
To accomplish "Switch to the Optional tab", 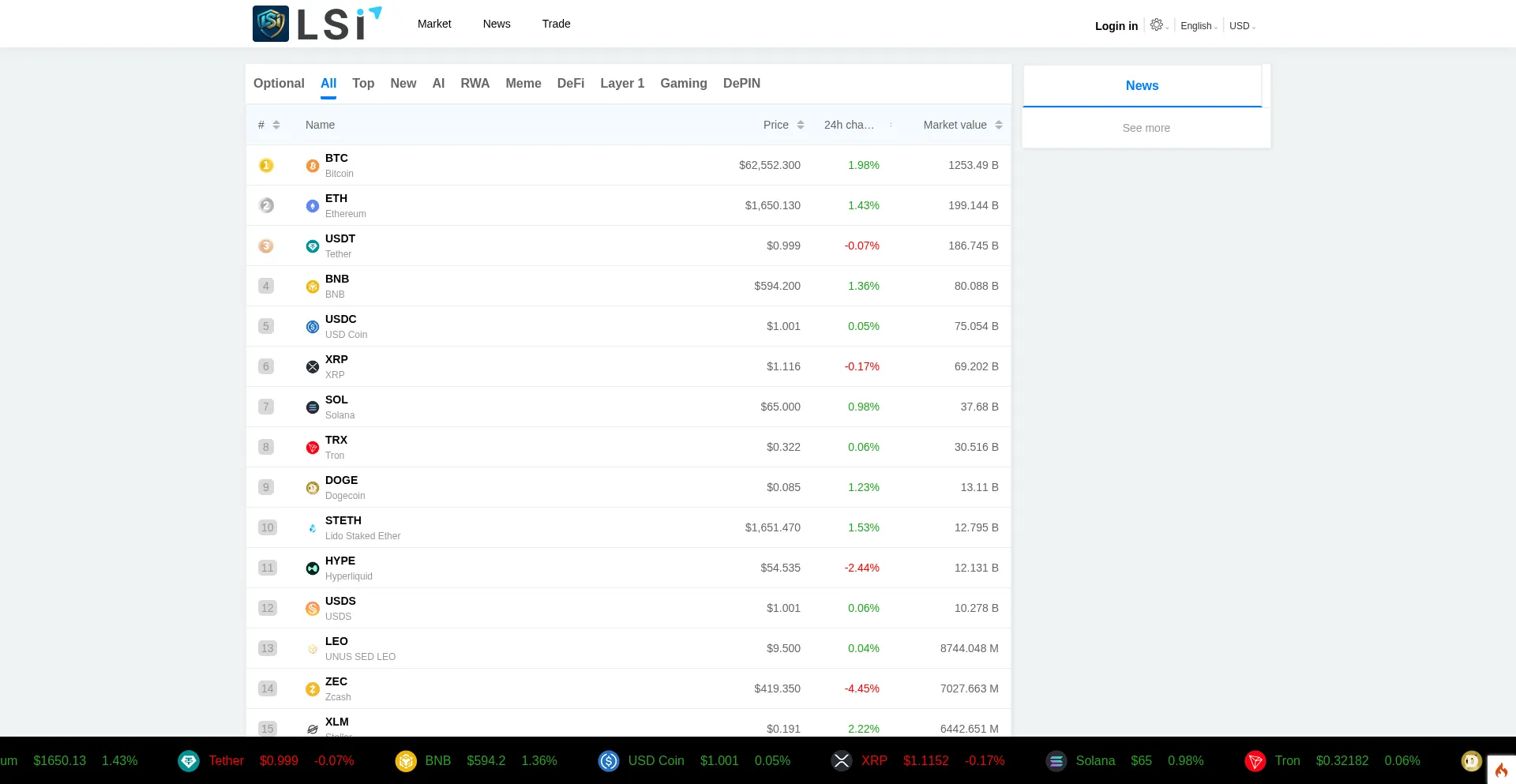I will tap(279, 84).
